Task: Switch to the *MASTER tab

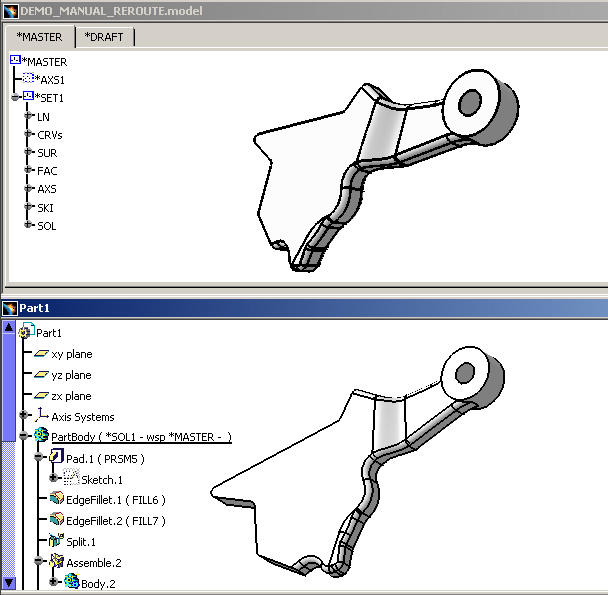Action: point(40,37)
